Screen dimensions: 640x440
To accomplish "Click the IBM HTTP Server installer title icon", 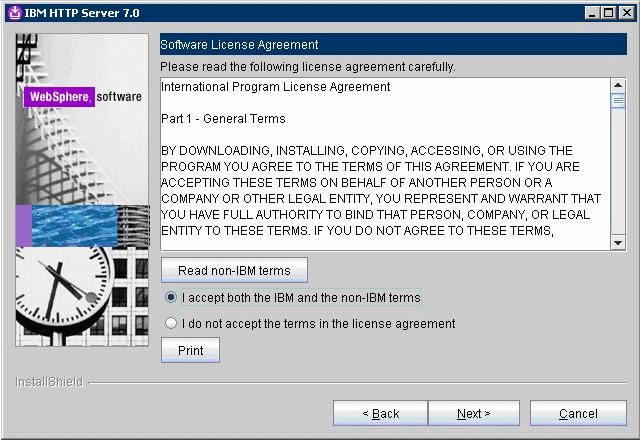I will (x=15, y=13).
